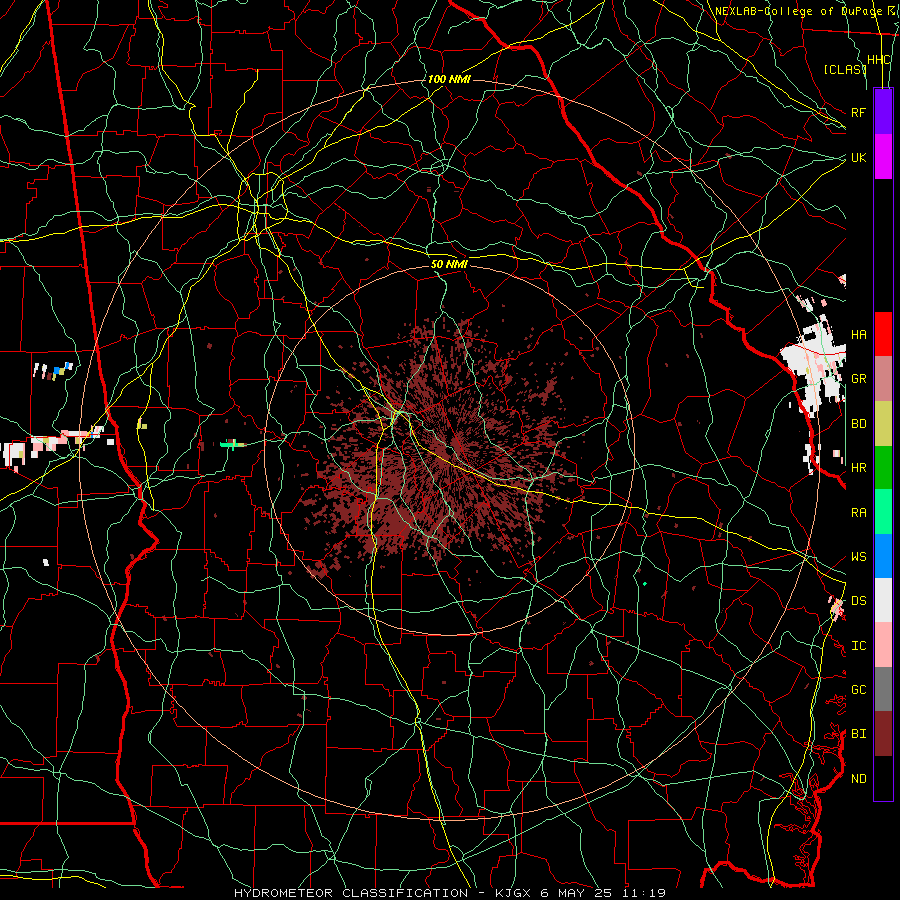The width and height of the screenshot is (900, 900).
Task: Select the GR color swatch in legend
Action: (883, 378)
